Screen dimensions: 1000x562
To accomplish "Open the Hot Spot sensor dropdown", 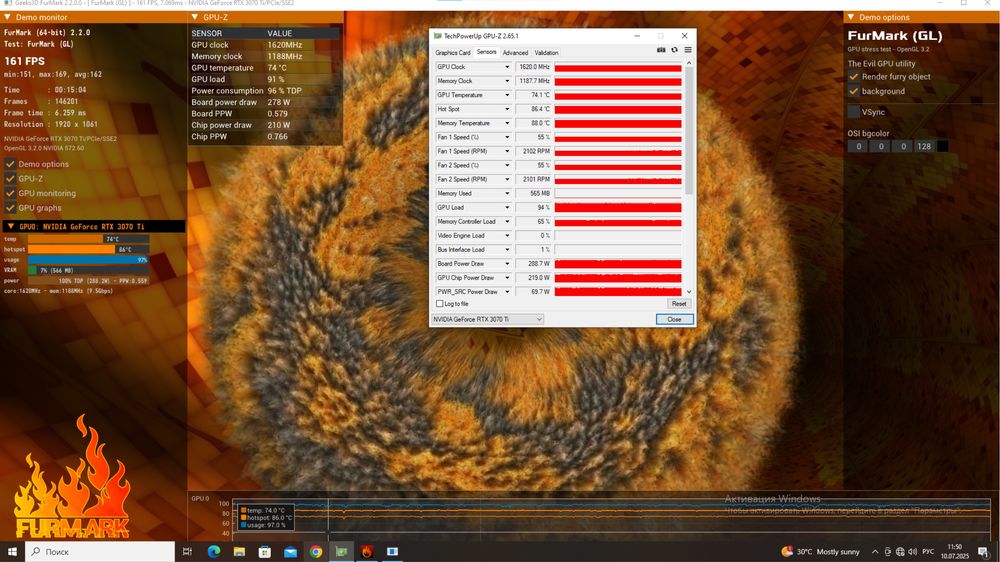I will pos(507,109).
